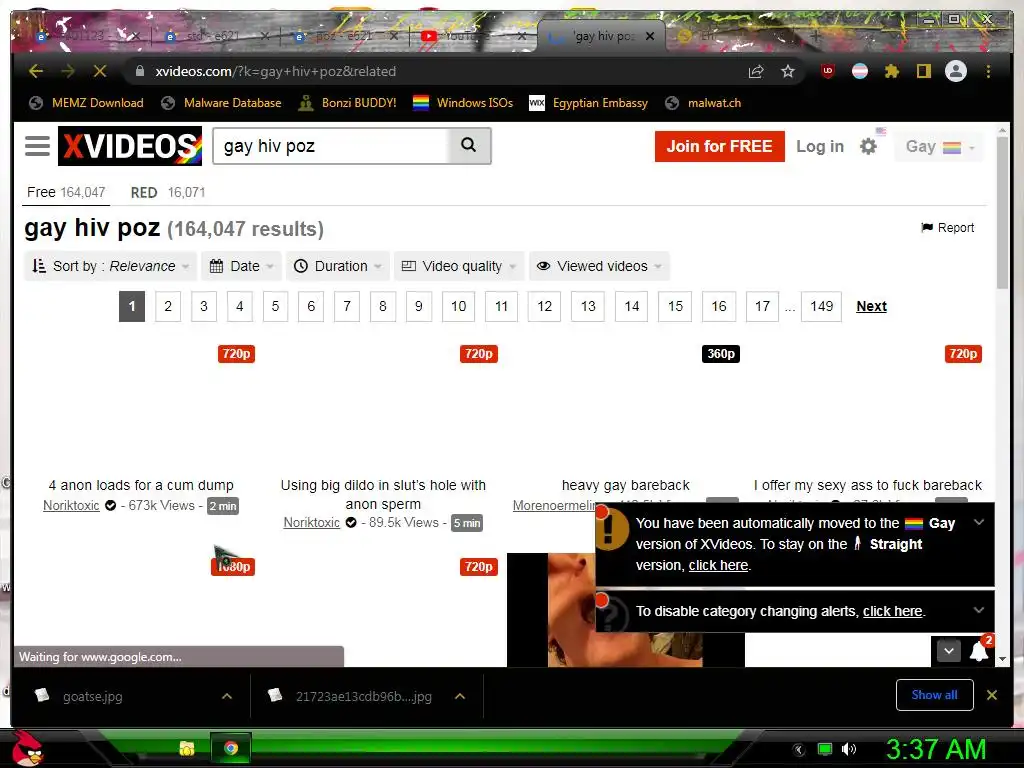
Task: Switch to the Free results tab
Action: click(x=66, y=192)
